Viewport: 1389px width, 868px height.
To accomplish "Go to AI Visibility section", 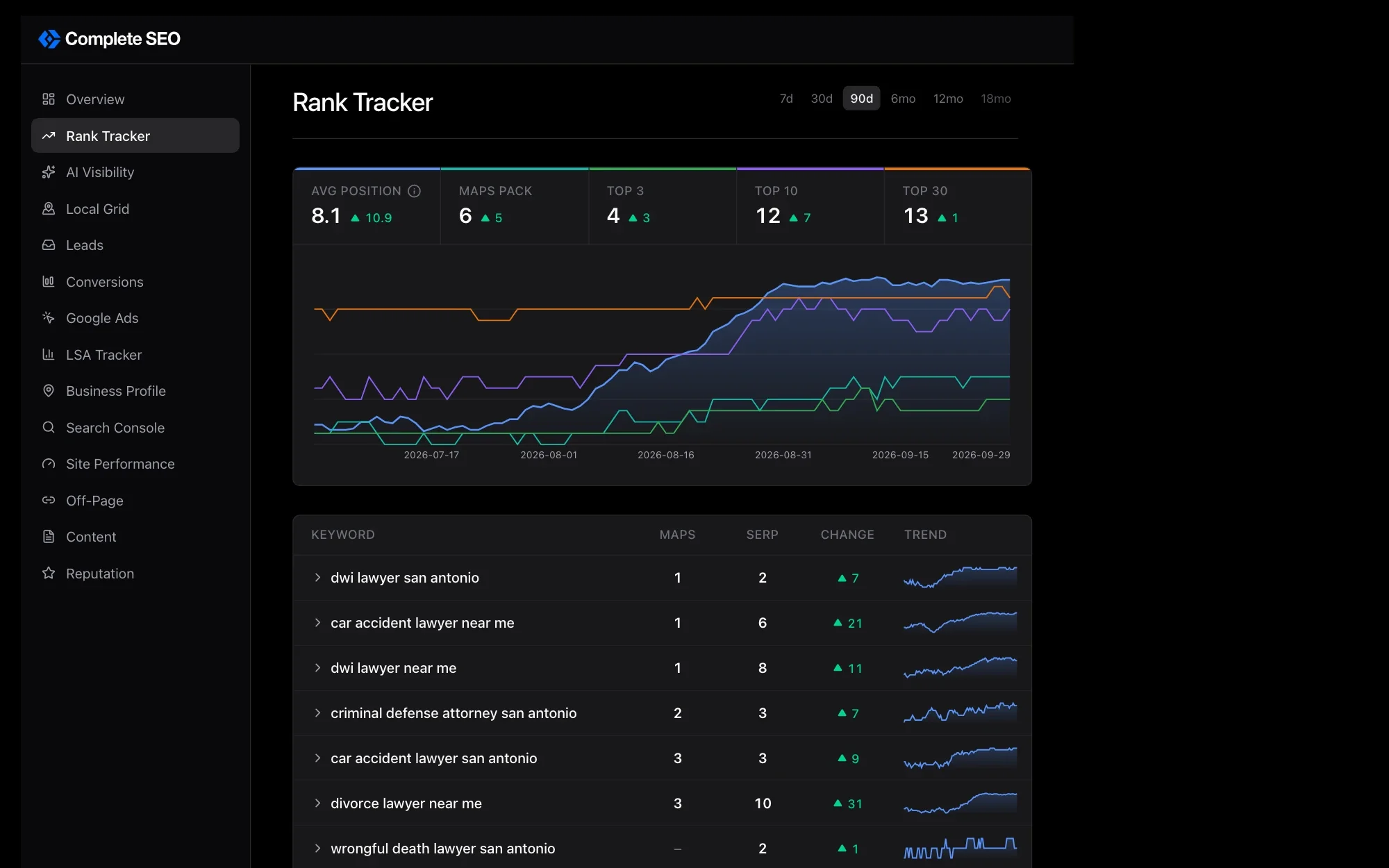I will [x=135, y=172].
